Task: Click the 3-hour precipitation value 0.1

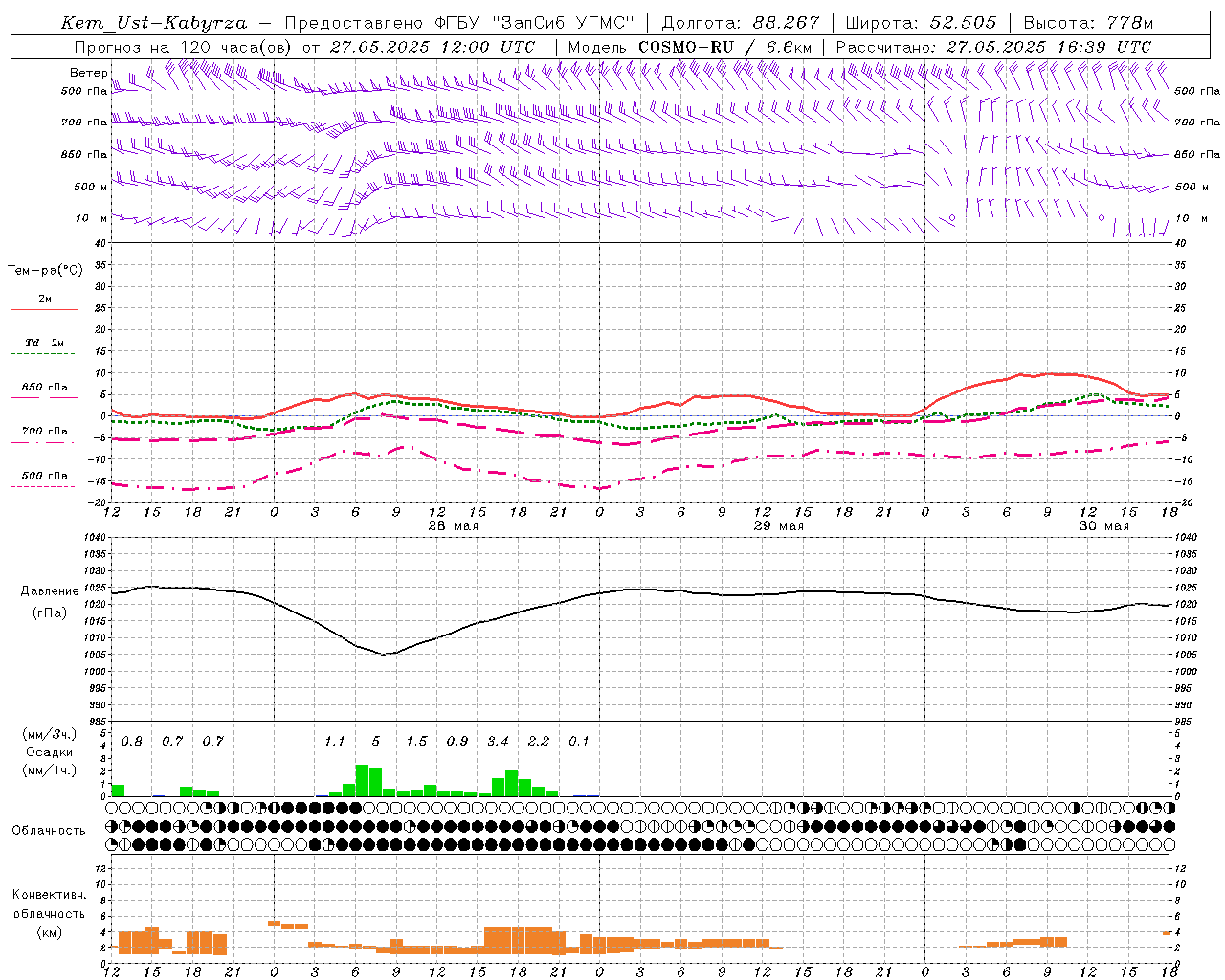Action: (x=579, y=742)
